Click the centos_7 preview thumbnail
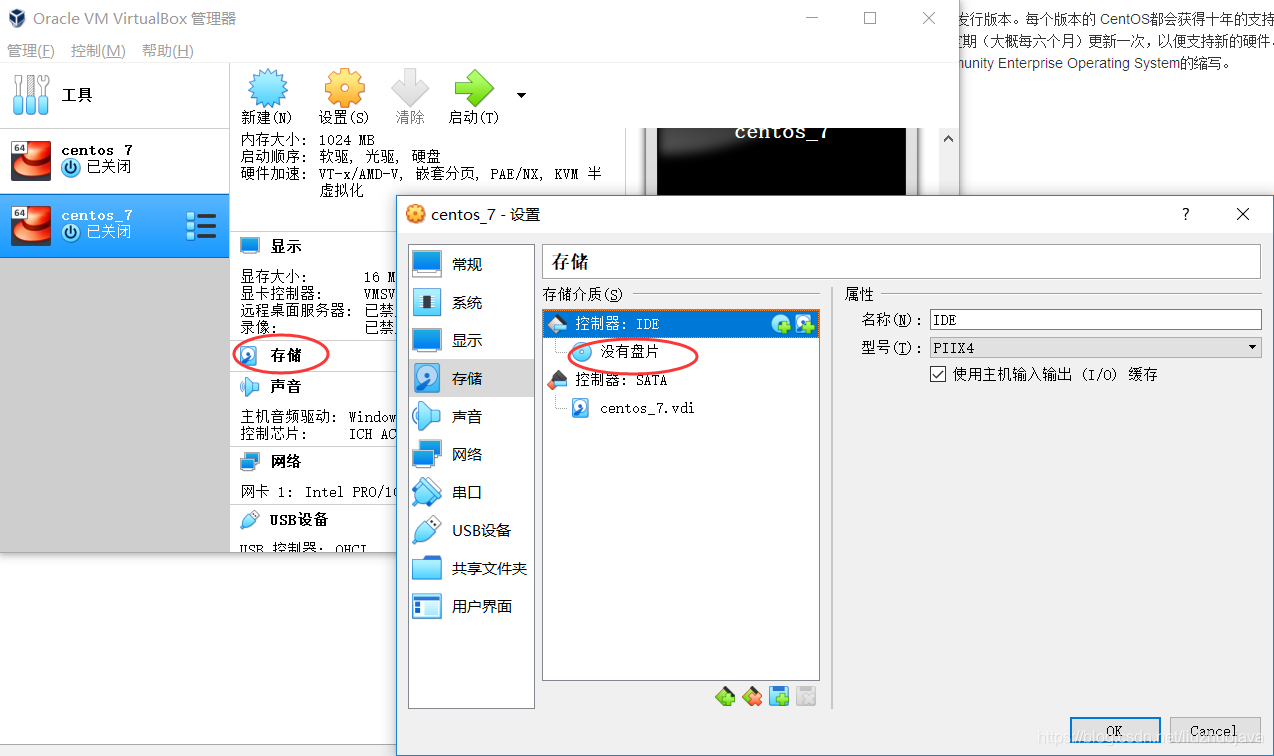The width and height of the screenshot is (1274, 756). pyautogui.click(x=781, y=161)
